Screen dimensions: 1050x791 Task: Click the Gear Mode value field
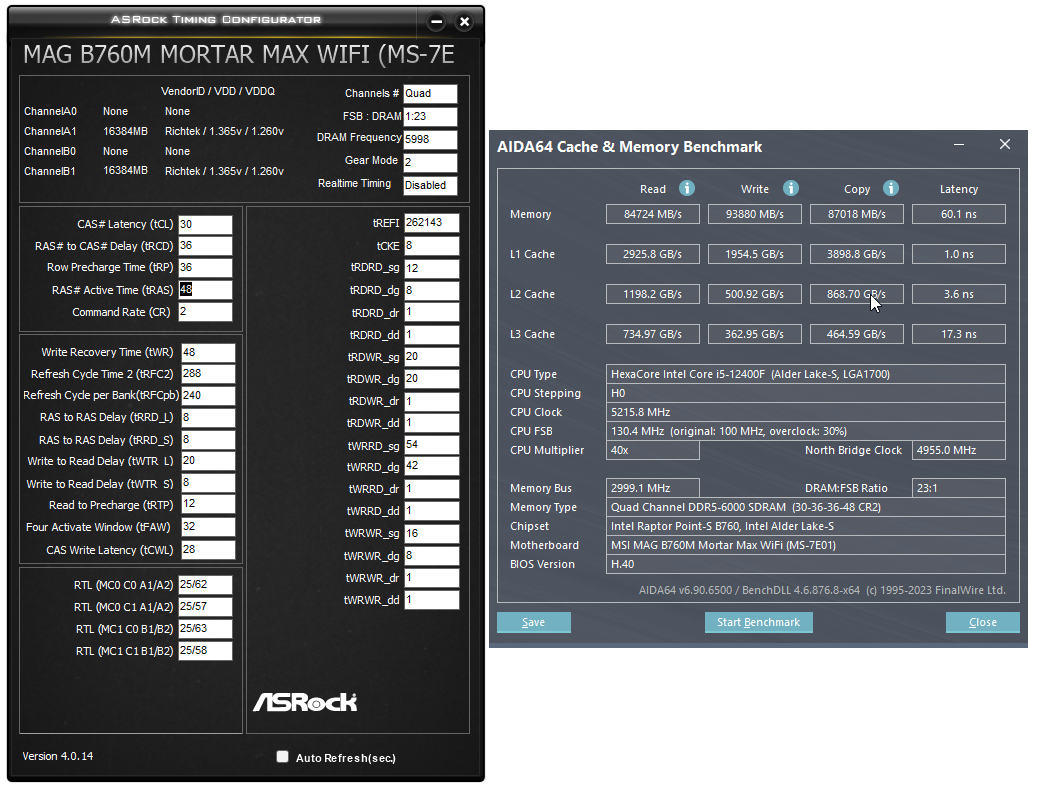pyautogui.click(x=430, y=162)
